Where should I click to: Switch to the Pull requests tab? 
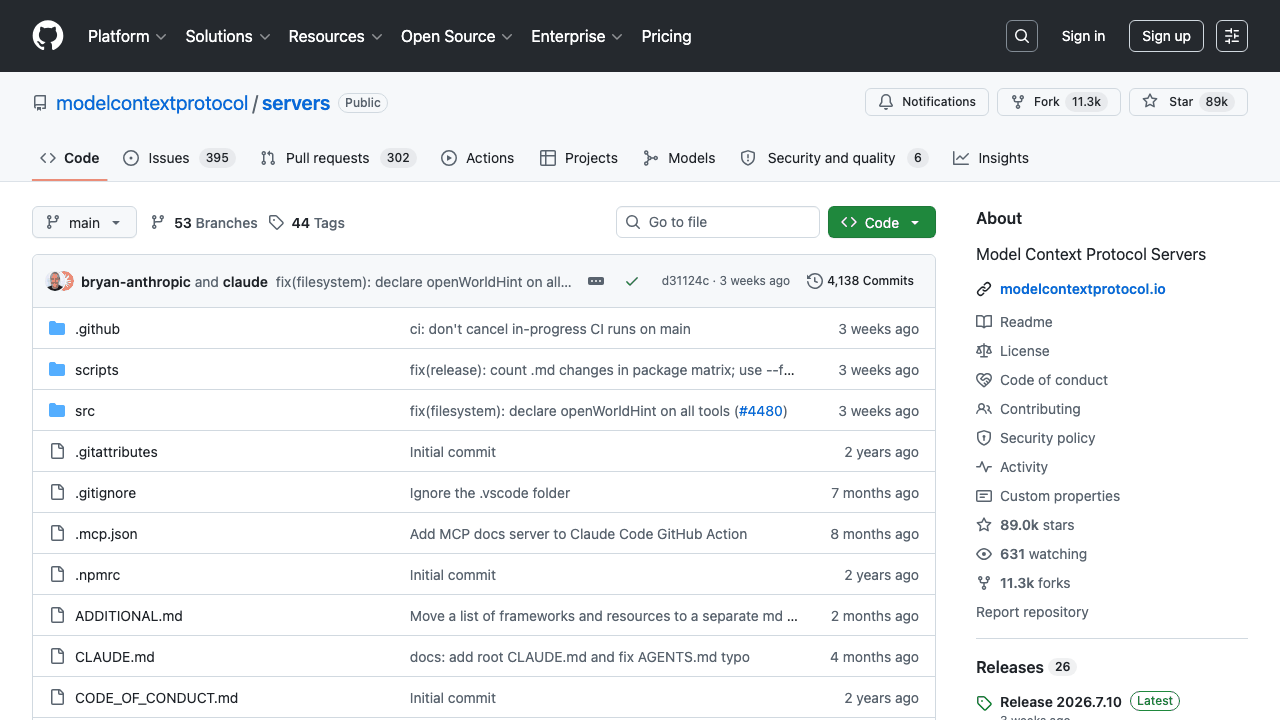coord(338,158)
